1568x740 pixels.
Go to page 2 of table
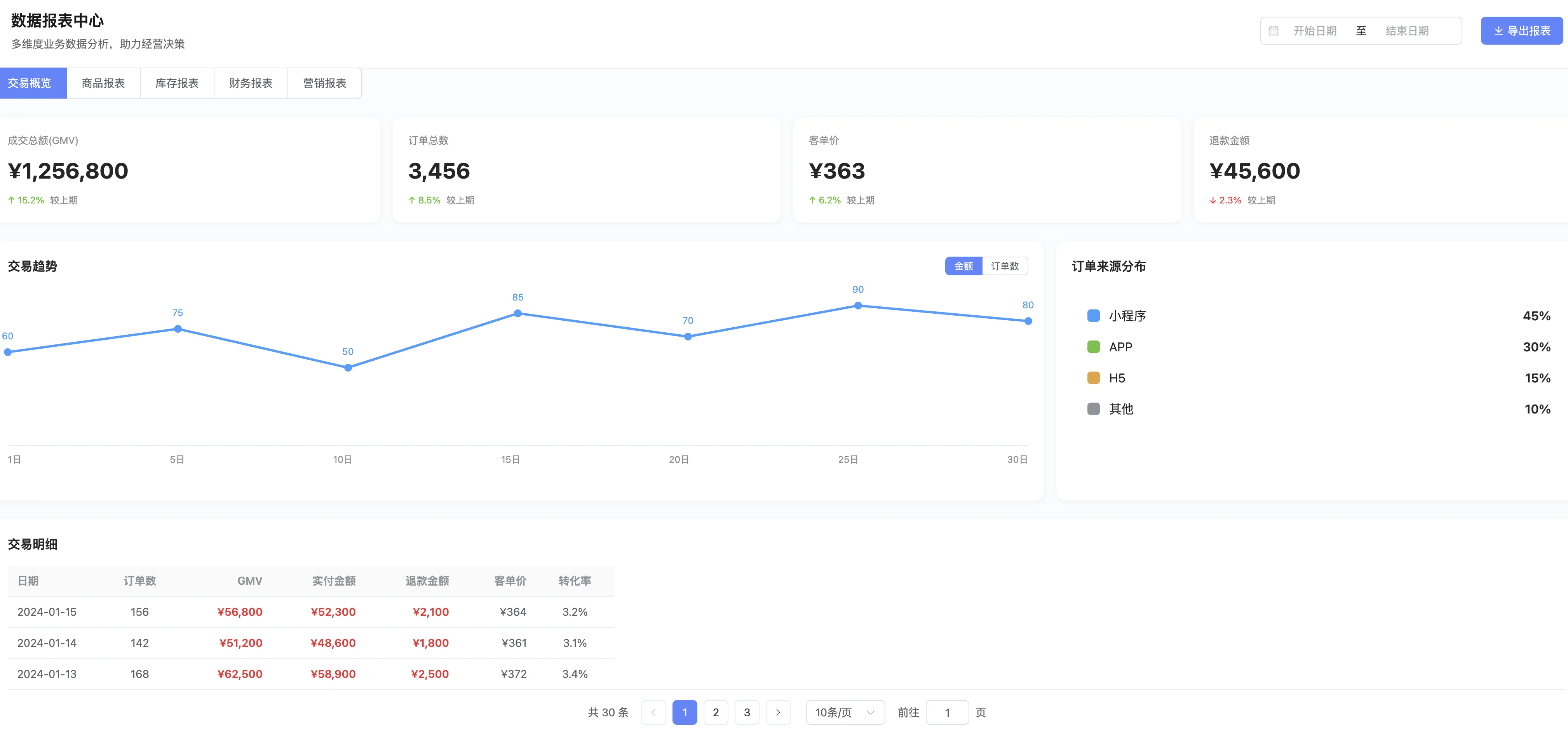(716, 713)
